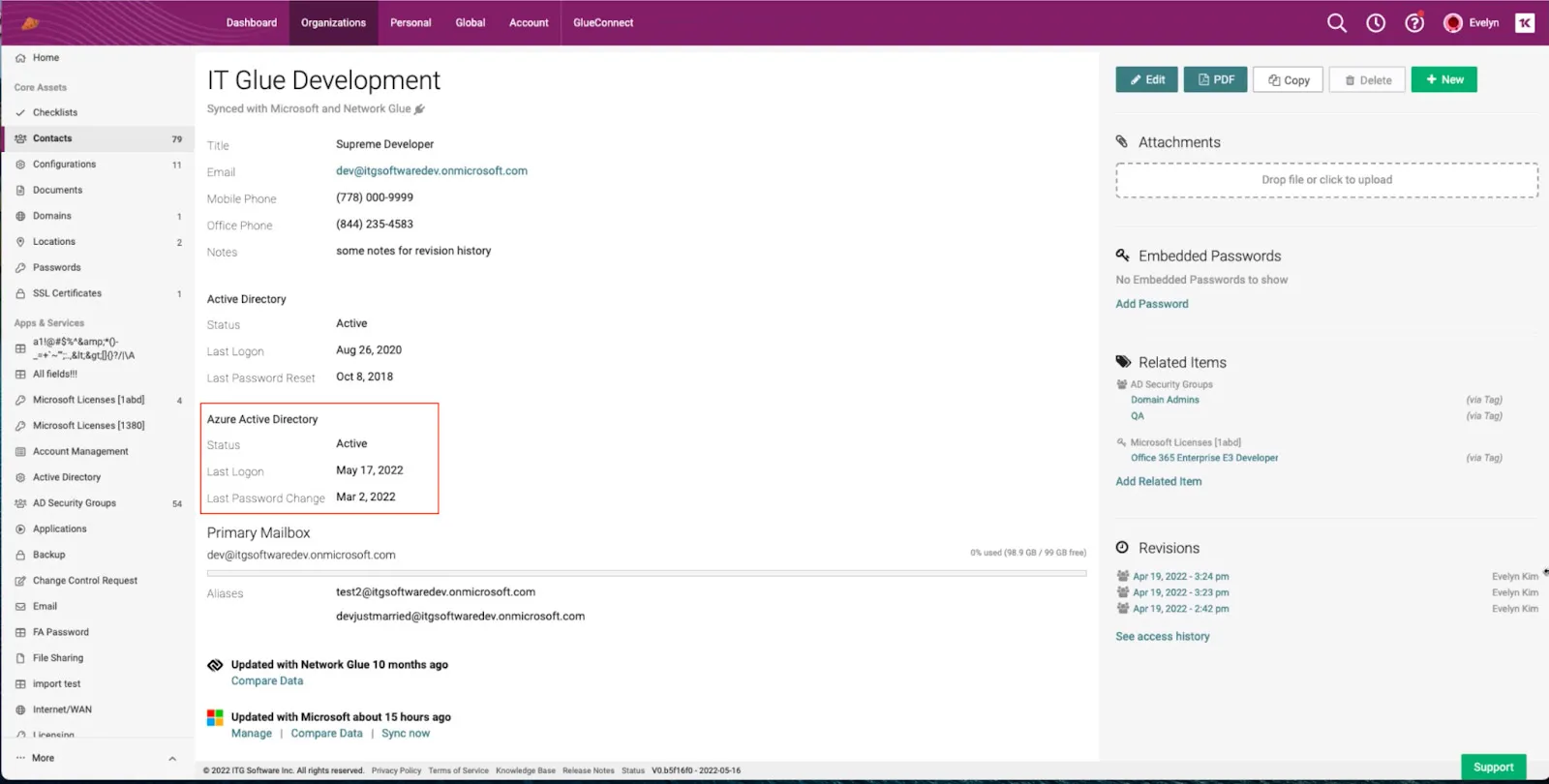
Task: Open Passwords from the sidebar
Action: click(56, 267)
